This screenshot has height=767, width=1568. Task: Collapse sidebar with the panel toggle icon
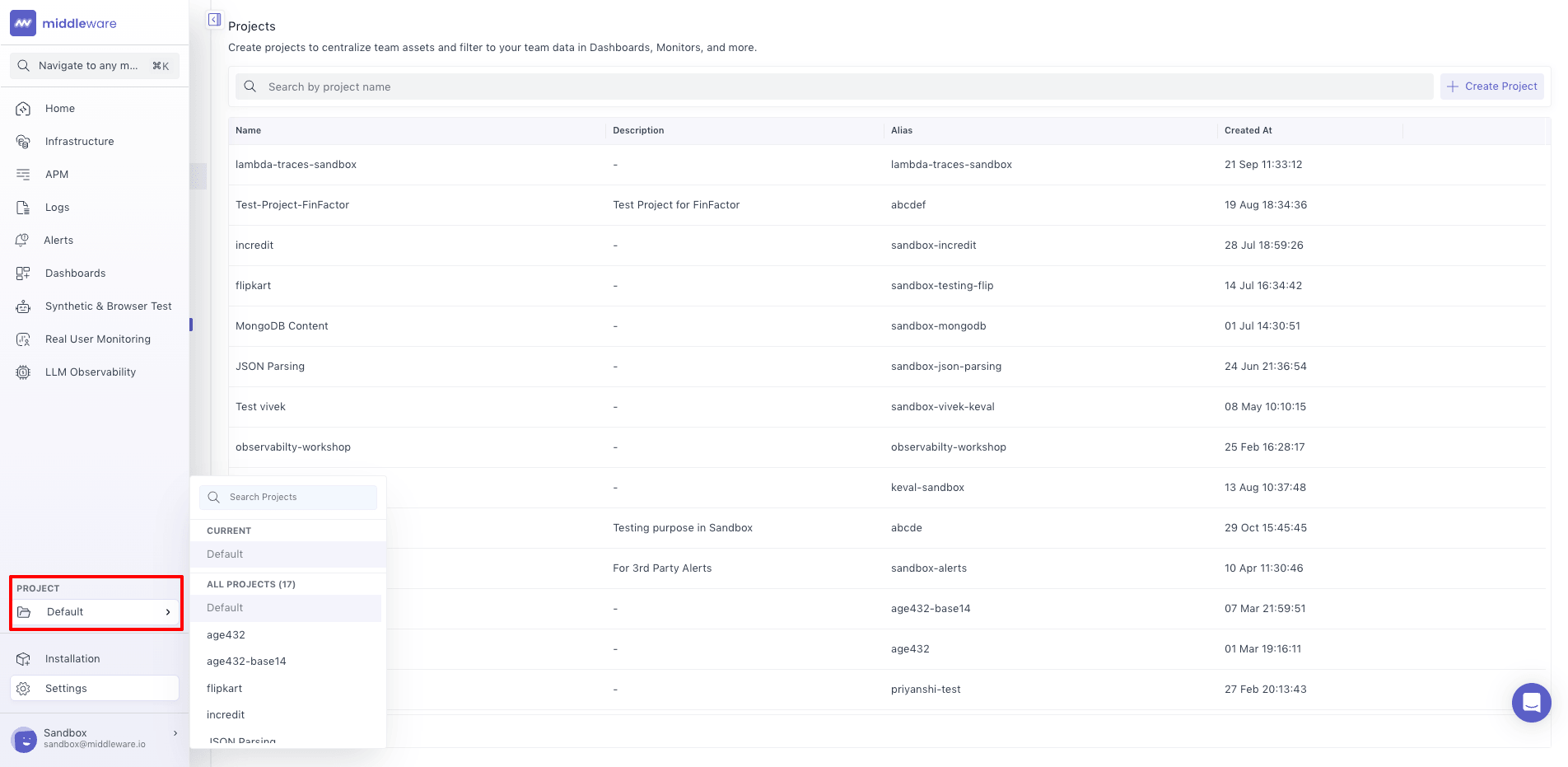[x=214, y=20]
